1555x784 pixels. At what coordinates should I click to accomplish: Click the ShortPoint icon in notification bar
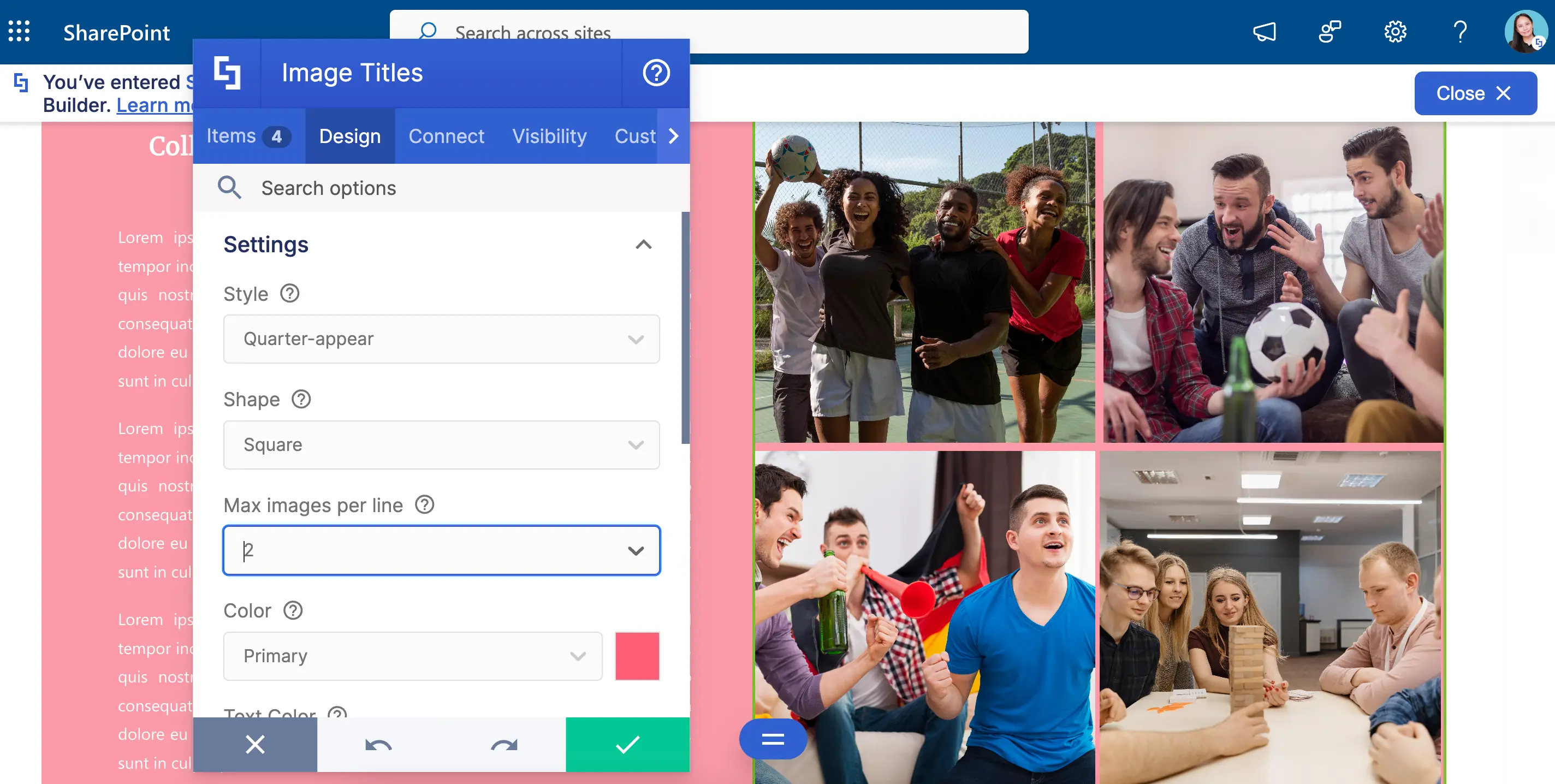click(x=21, y=82)
